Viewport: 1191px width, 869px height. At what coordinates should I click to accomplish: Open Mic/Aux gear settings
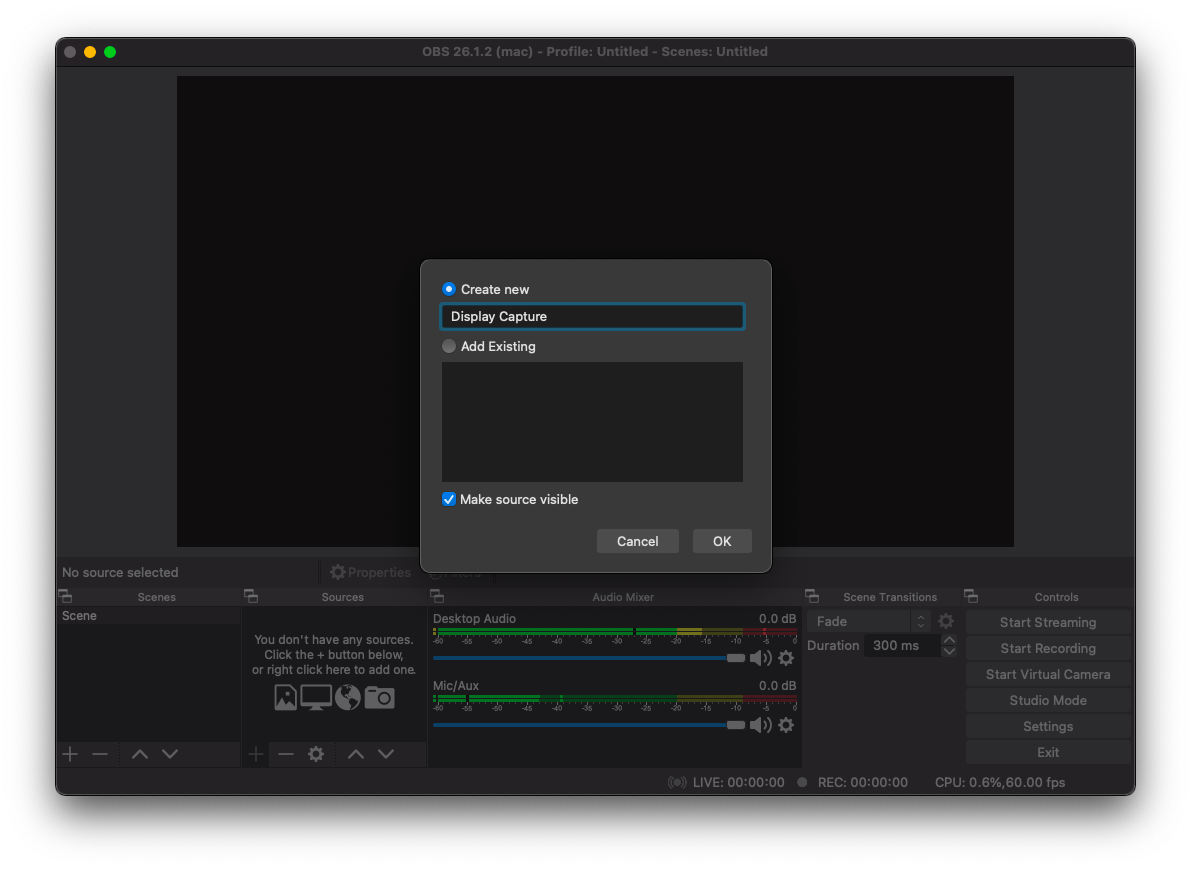point(786,725)
